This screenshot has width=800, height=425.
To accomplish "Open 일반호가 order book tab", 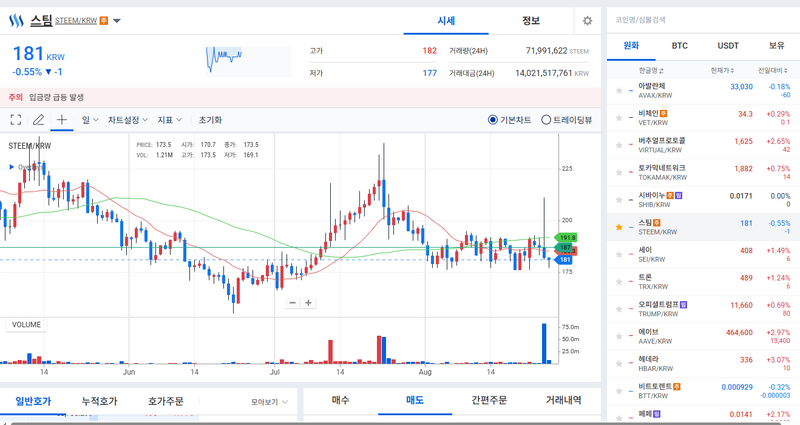I will pos(33,402).
